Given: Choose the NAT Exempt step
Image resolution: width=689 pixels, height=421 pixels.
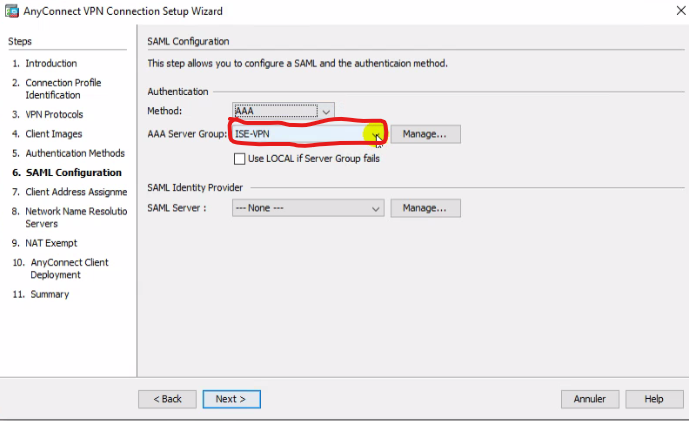Looking at the screenshot, I should [x=50, y=243].
